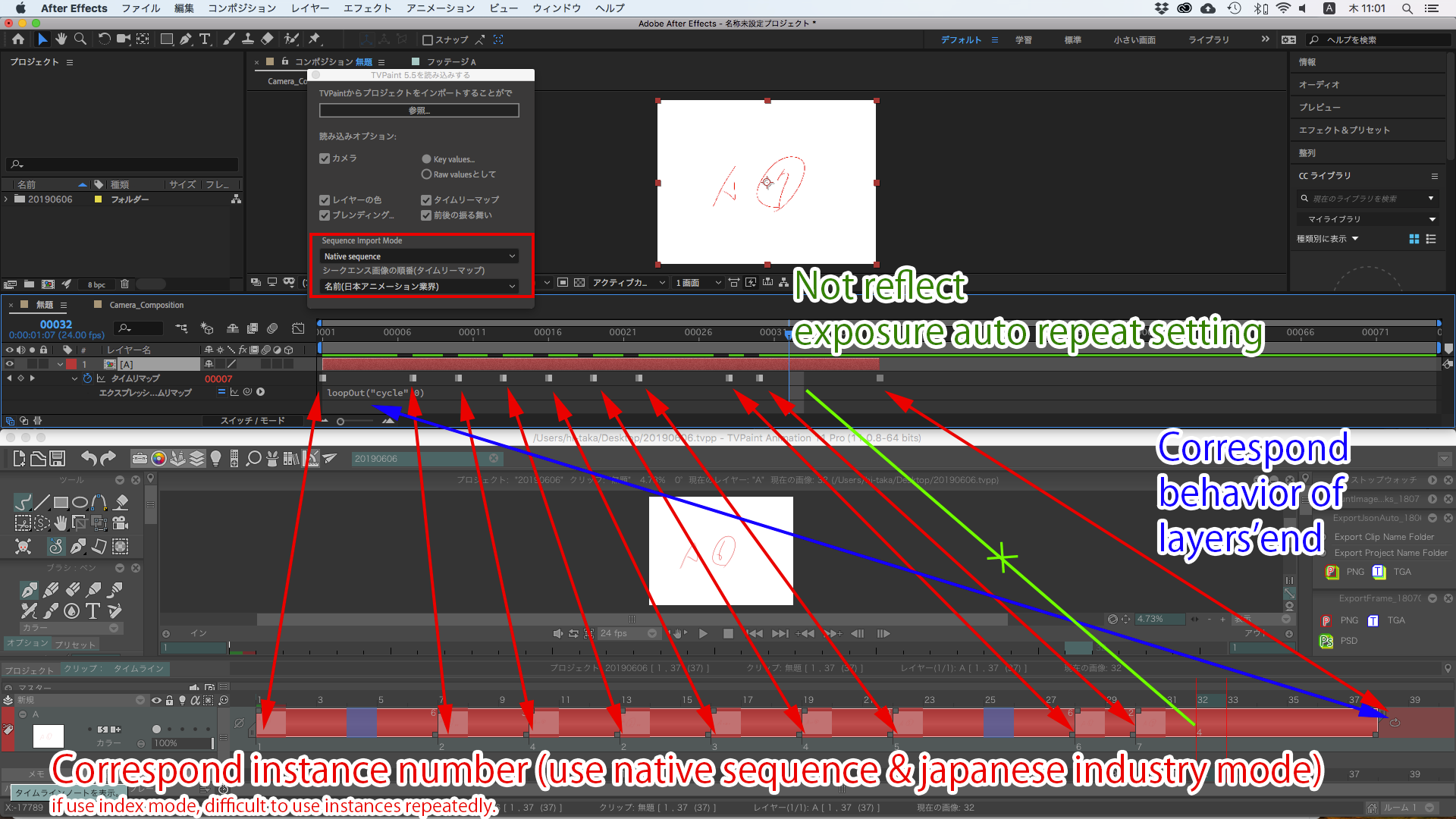1456x819 pixels.
Task: Select the Key values radio button
Action: click(426, 159)
